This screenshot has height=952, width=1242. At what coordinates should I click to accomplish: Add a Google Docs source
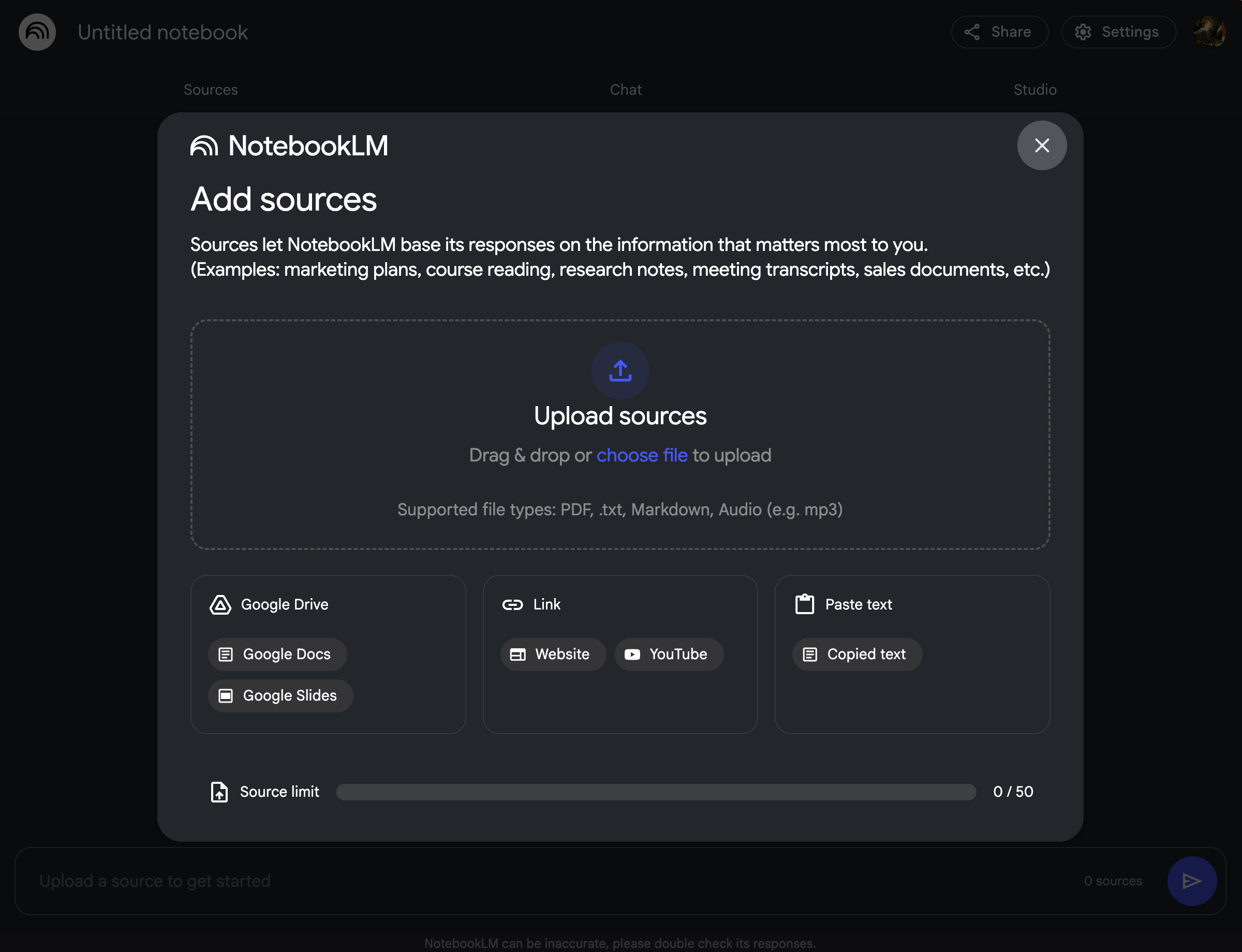(x=277, y=654)
